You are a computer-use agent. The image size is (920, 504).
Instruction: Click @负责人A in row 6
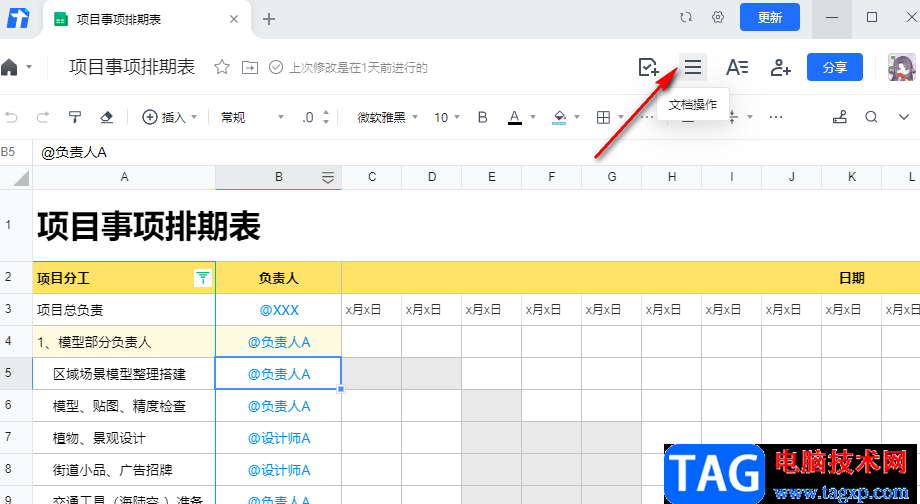tap(279, 406)
